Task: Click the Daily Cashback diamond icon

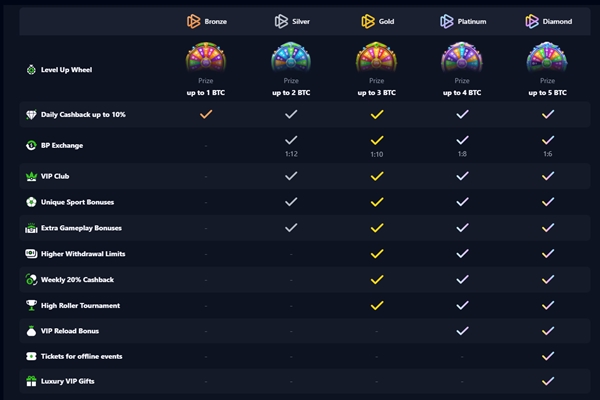Action: point(31,114)
